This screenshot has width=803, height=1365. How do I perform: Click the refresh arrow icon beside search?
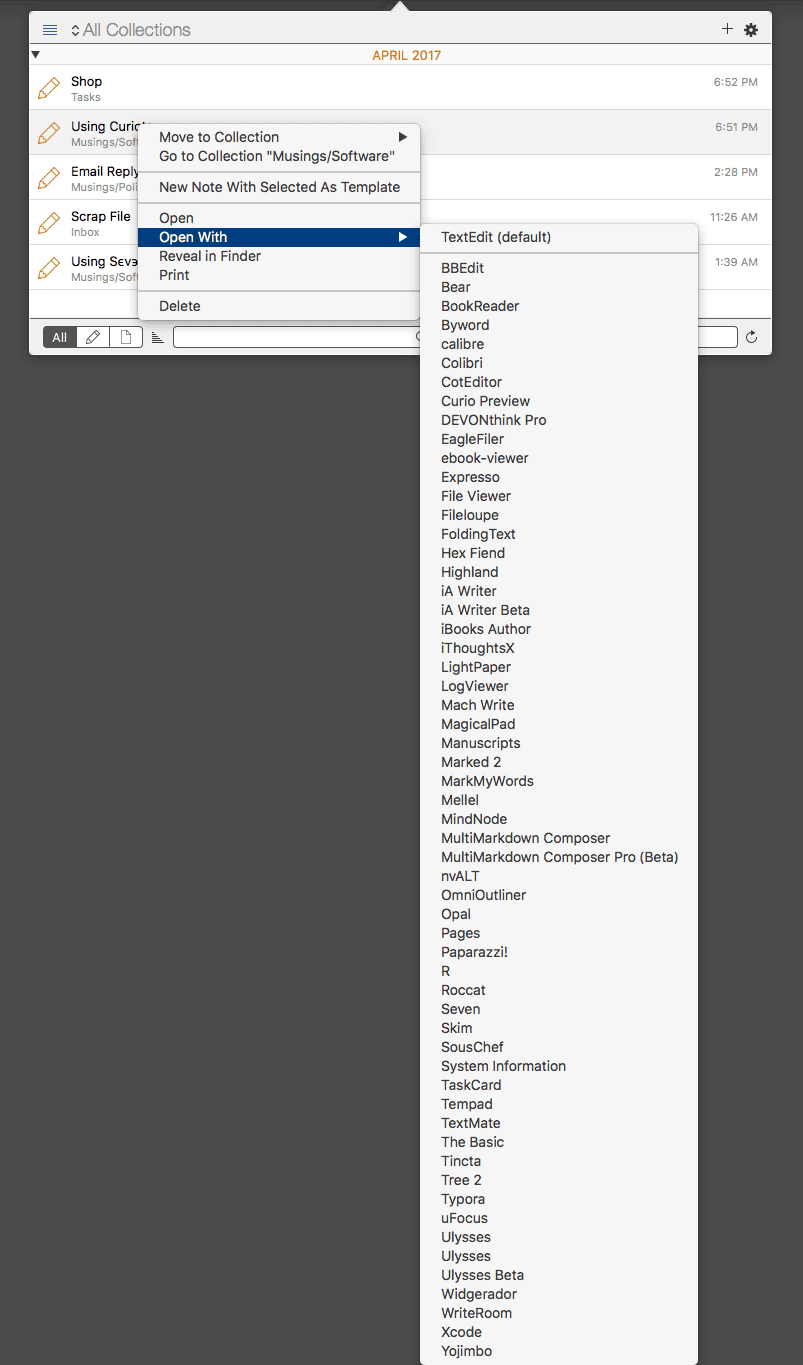point(752,337)
